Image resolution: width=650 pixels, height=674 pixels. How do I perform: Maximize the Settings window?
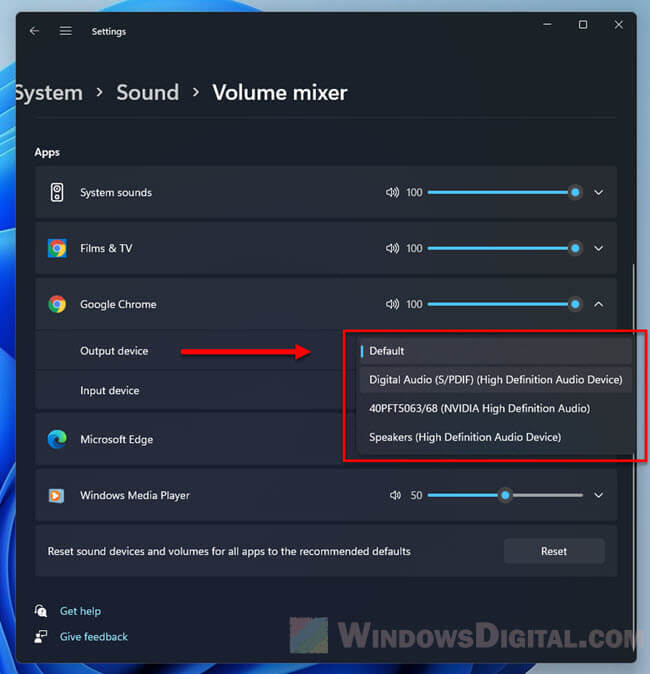[583, 25]
